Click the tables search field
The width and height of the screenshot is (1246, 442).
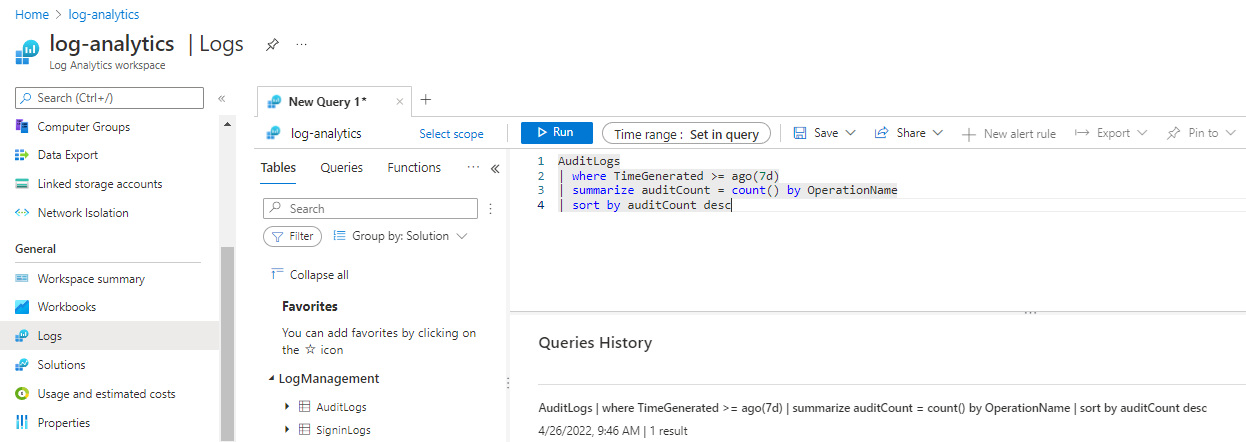[370, 209]
